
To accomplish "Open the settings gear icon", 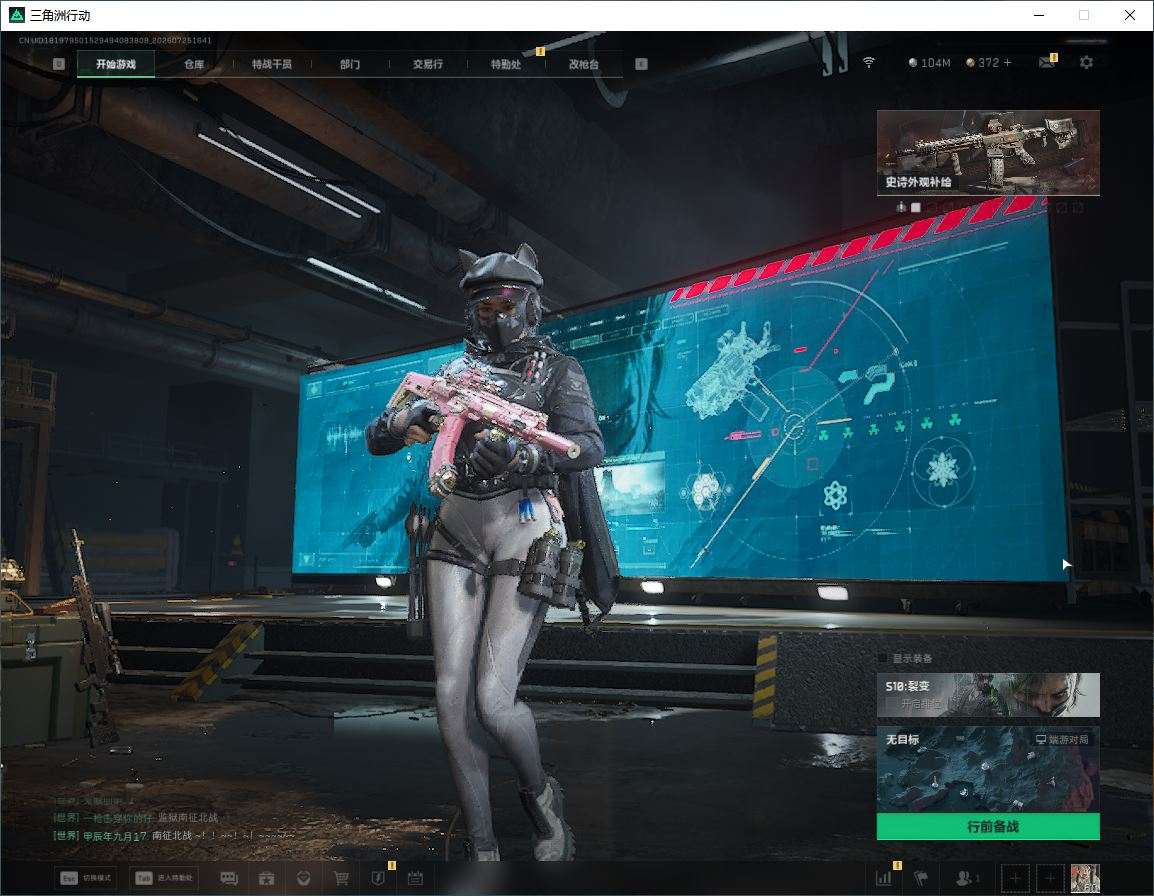I will [1086, 63].
